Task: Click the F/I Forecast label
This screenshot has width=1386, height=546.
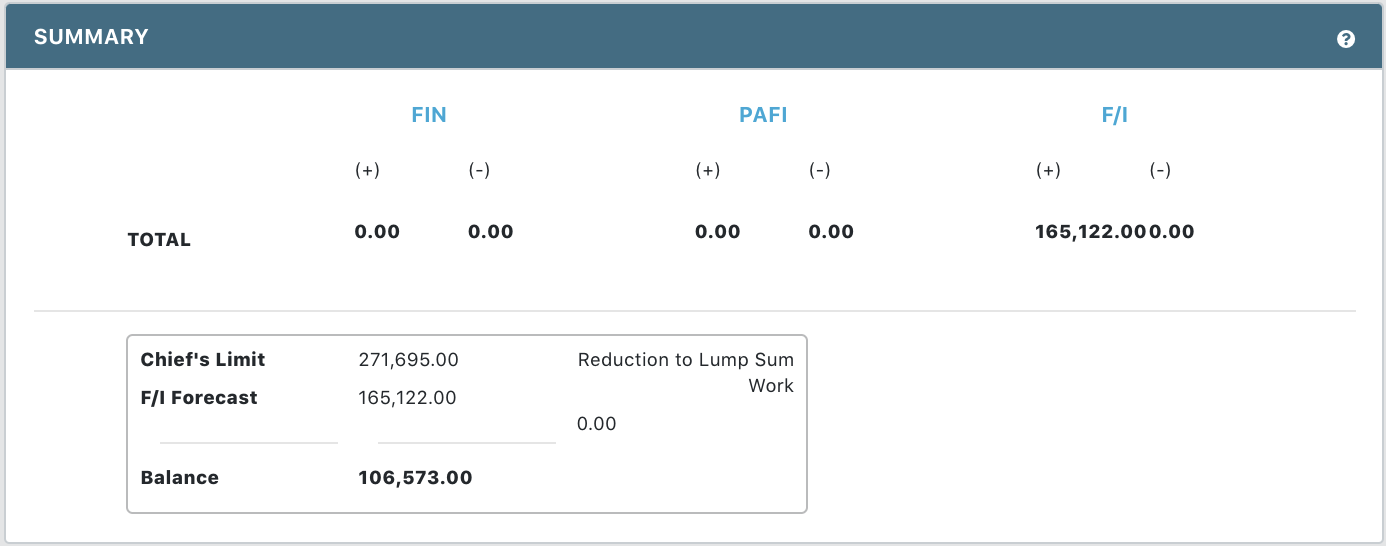Action: (199, 398)
